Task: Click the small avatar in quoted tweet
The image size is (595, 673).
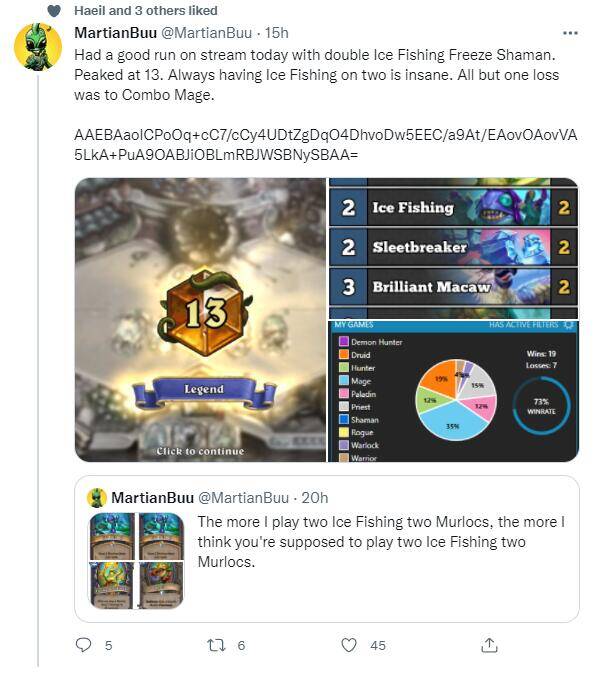Action: 97,497
